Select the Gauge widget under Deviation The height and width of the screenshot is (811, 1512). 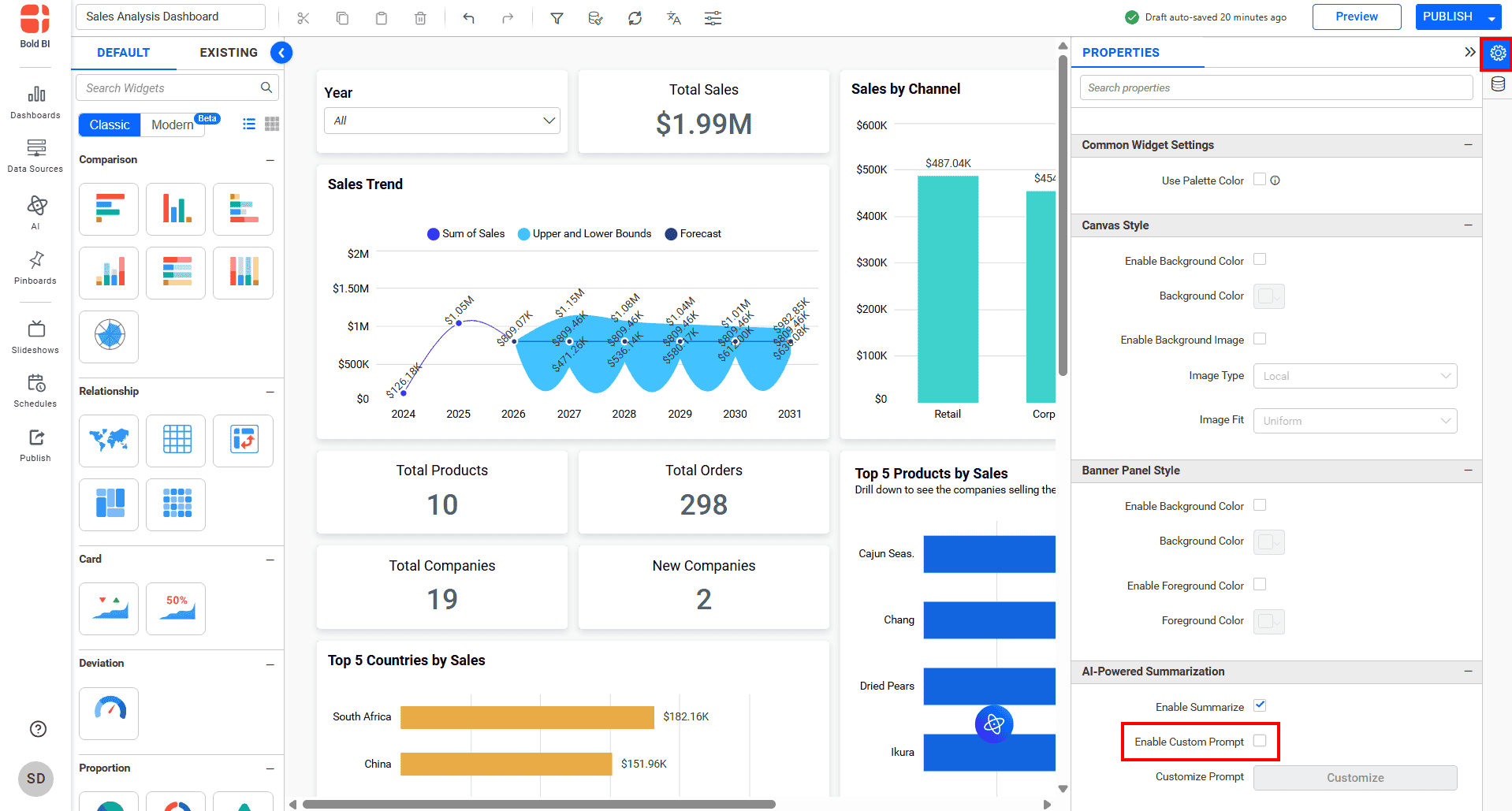pyautogui.click(x=110, y=713)
